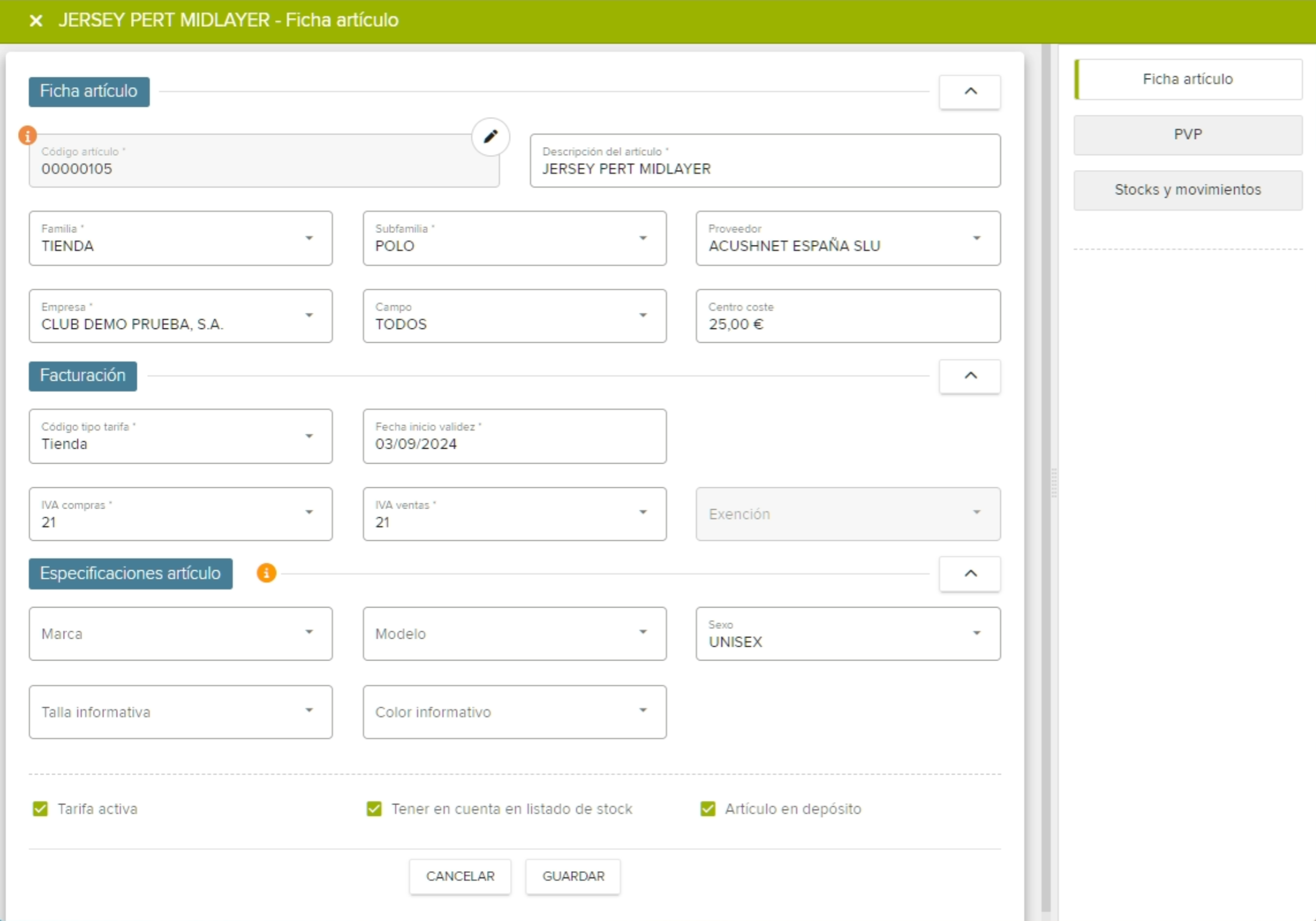The height and width of the screenshot is (921, 1316).
Task: Collapse the Especificaciones artículo section
Action: 970,573
